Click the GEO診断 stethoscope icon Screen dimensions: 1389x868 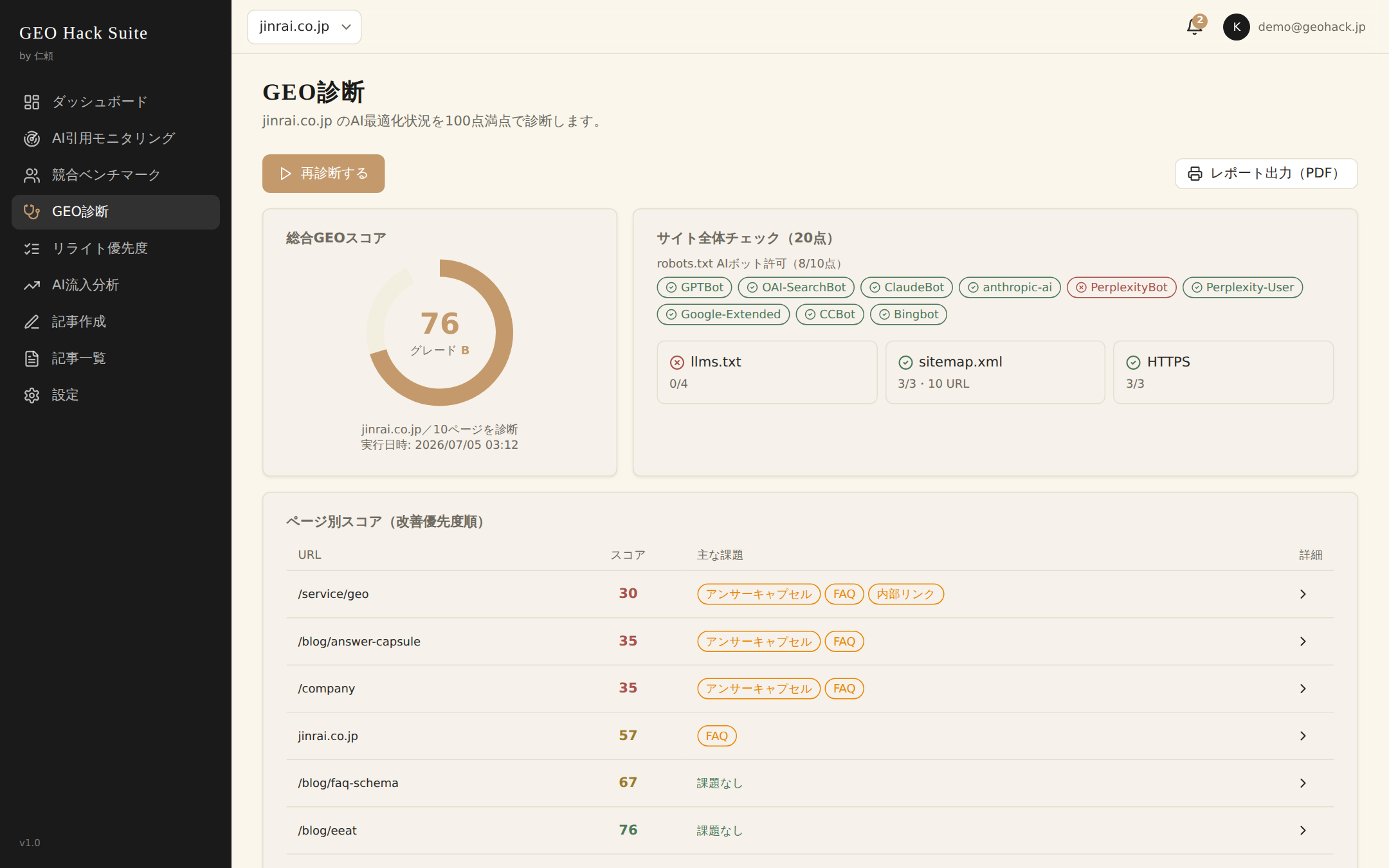[x=32, y=212]
